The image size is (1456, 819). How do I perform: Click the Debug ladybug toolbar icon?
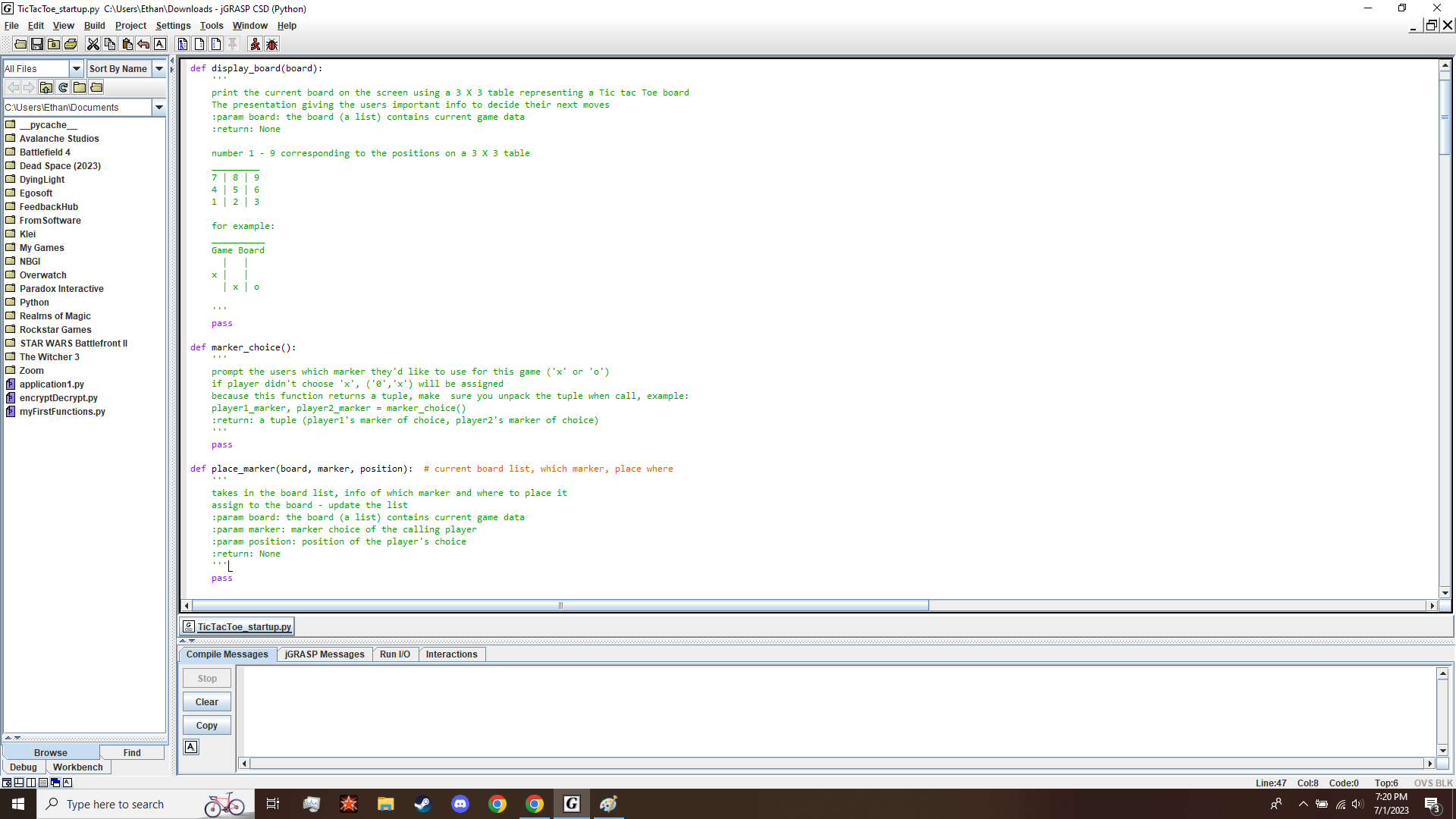tap(271, 45)
